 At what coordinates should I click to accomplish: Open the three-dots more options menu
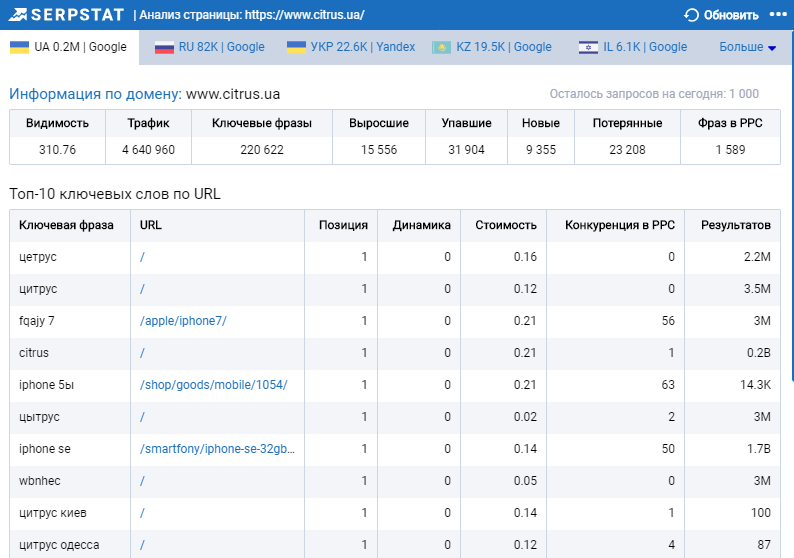(x=778, y=14)
